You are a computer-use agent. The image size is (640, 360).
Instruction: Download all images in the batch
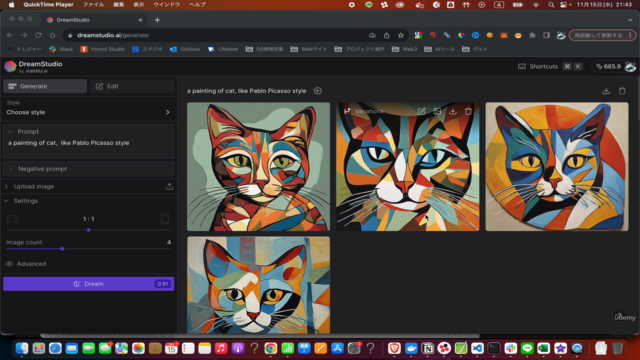pos(606,91)
